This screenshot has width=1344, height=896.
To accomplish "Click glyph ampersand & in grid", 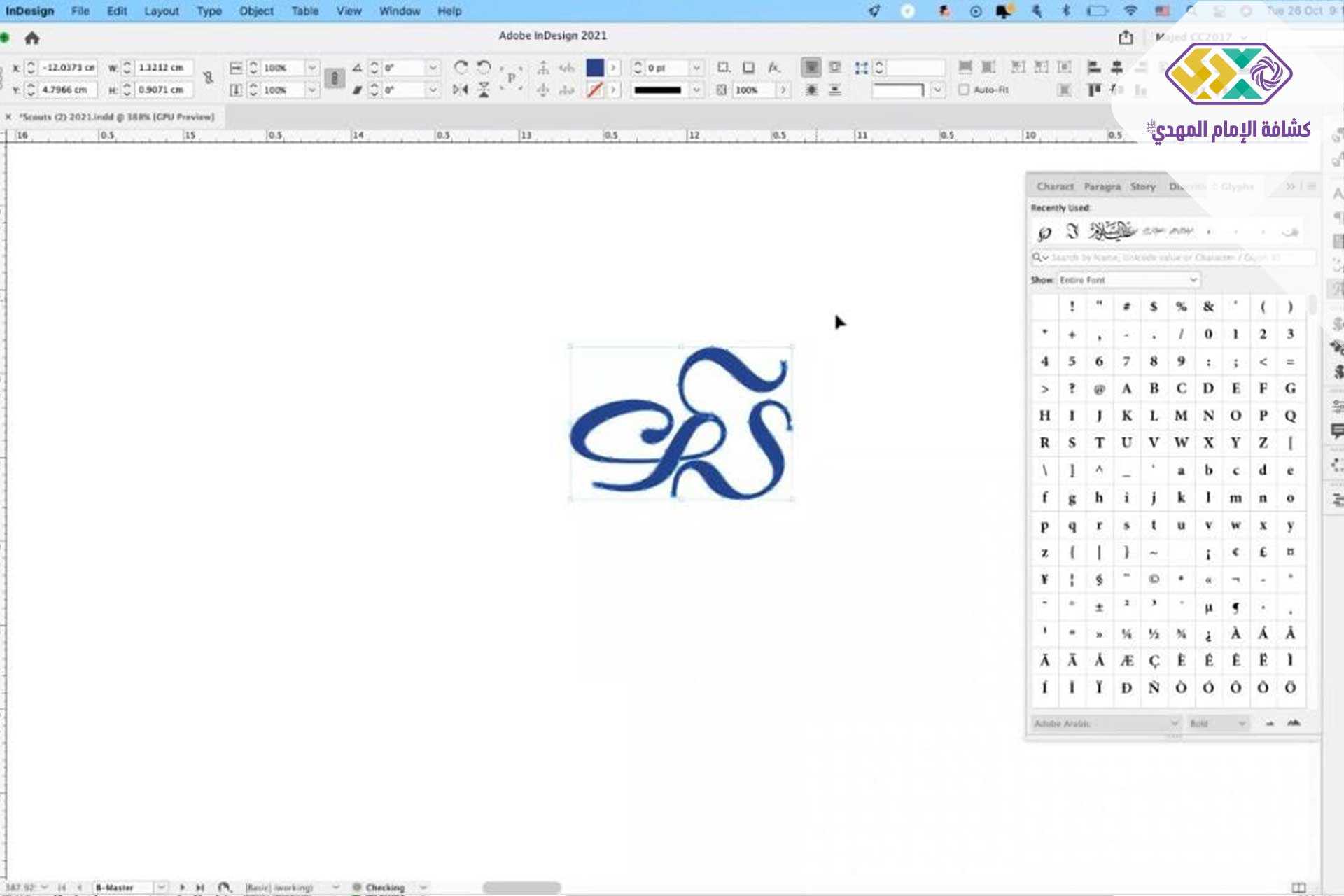I will (1208, 307).
